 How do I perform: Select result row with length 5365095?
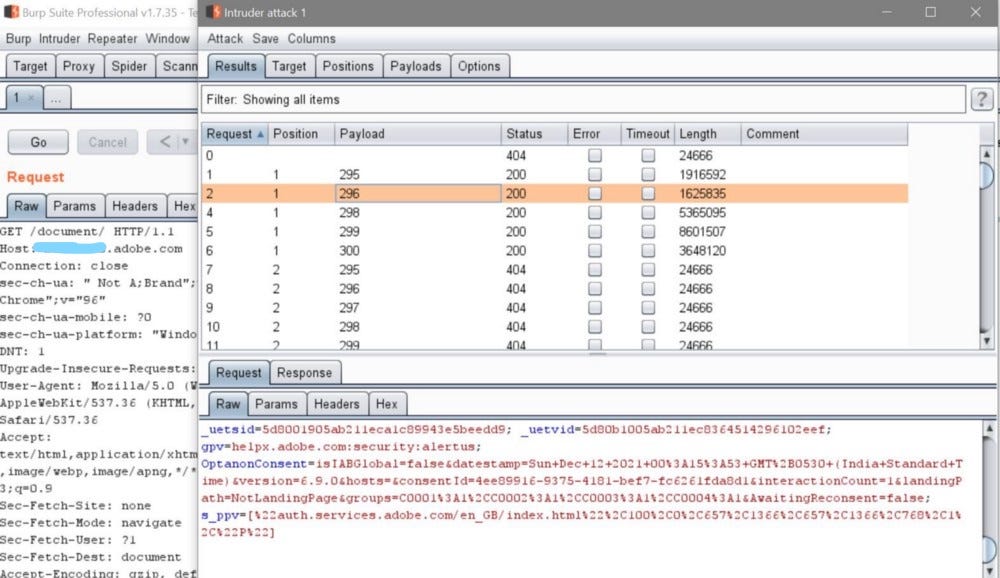coord(555,212)
